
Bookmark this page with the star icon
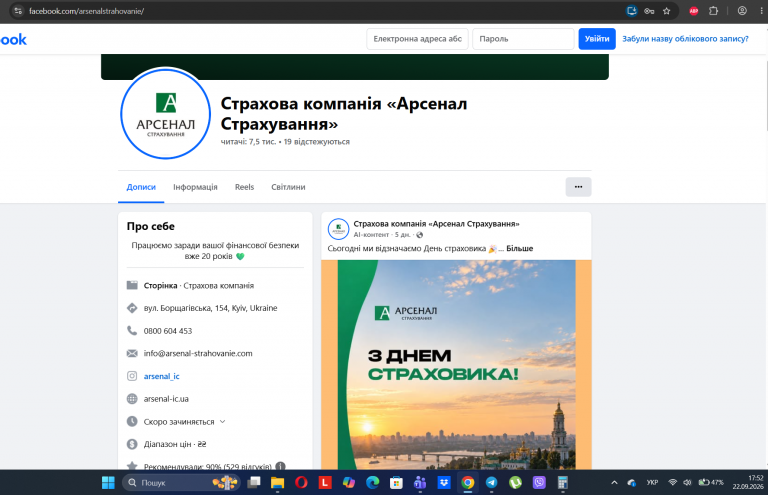coord(667,11)
